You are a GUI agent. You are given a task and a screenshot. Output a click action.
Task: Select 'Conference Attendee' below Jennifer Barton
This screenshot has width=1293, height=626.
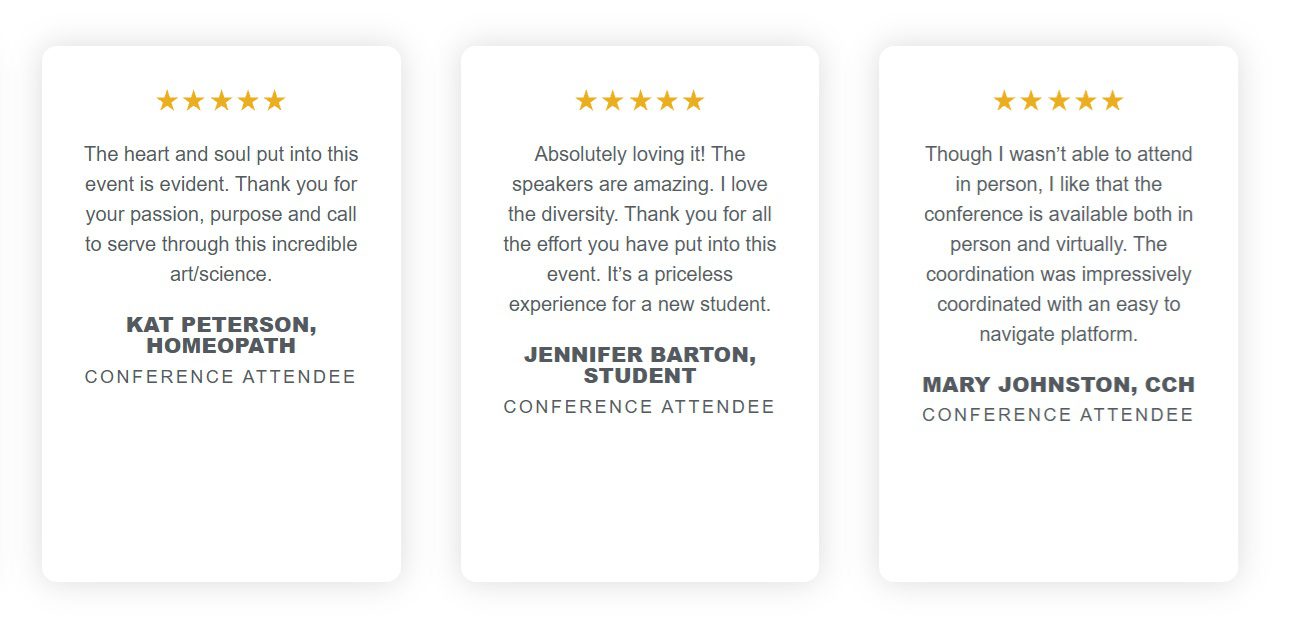[640, 407]
